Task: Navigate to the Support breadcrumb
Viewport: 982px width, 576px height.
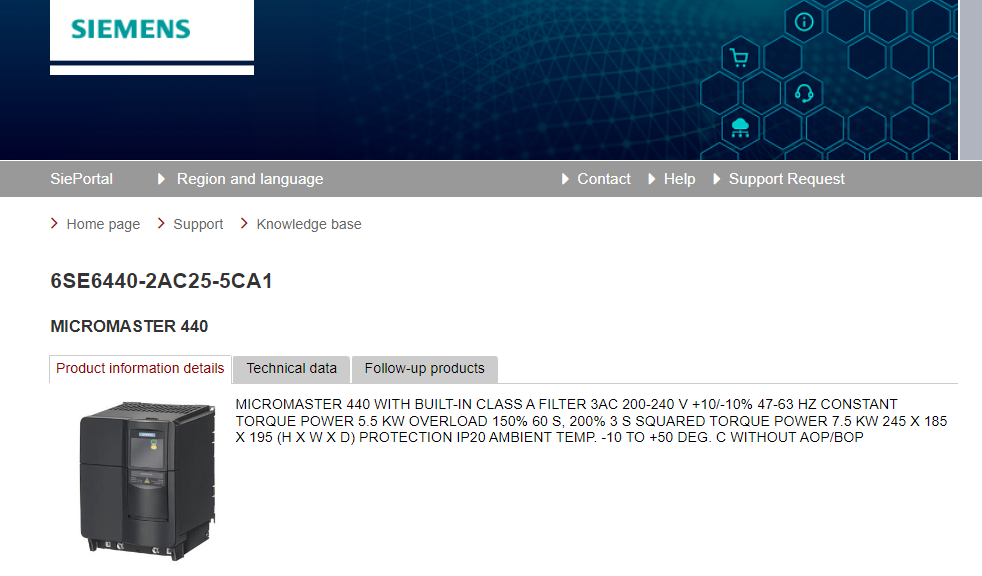Action: pos(198,224)
